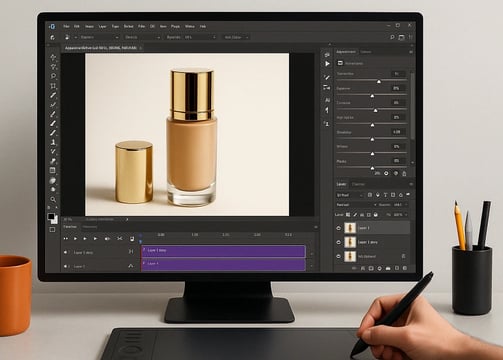Open the workspace layout icon beside search

[x=401, y=37]
